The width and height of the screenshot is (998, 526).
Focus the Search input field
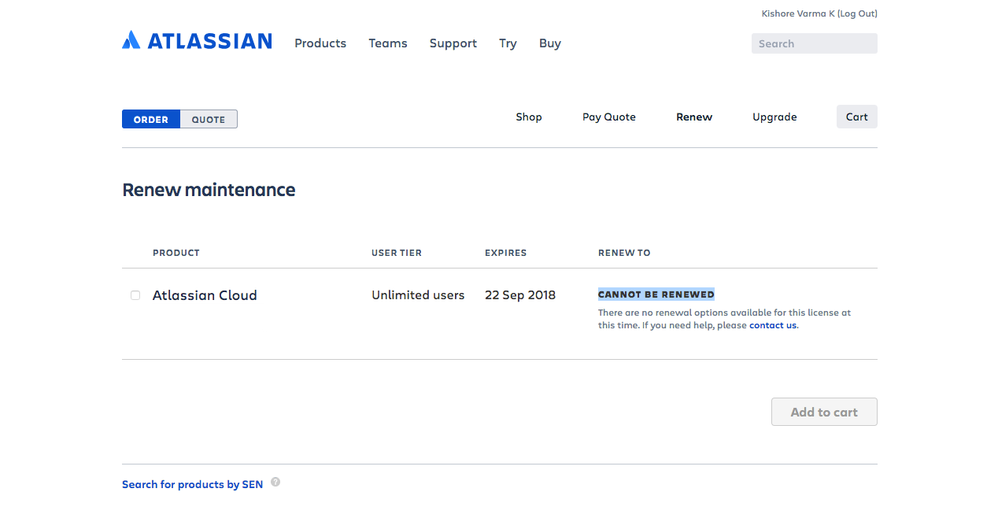(814, 43)
